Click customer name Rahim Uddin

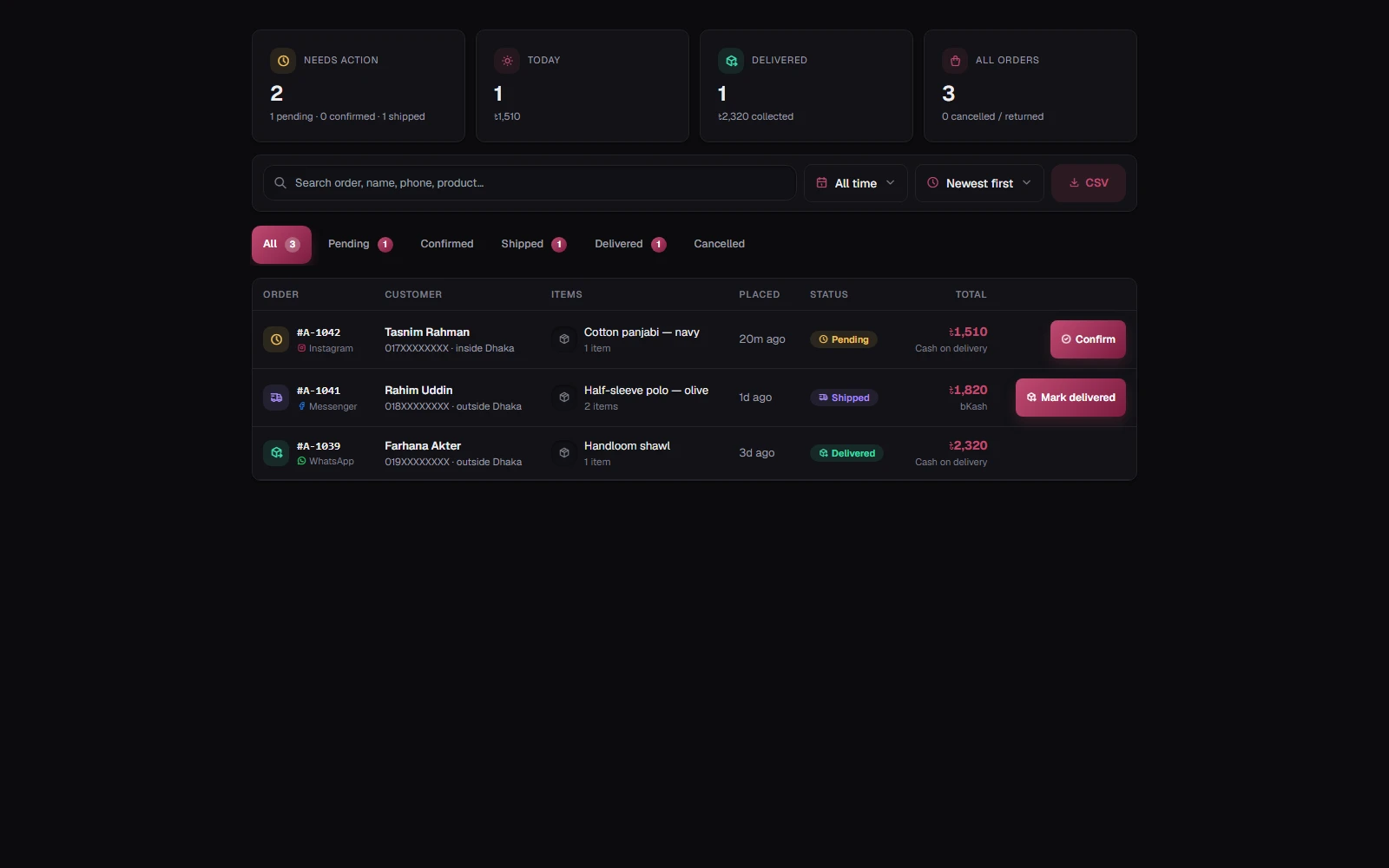(418, 391)
